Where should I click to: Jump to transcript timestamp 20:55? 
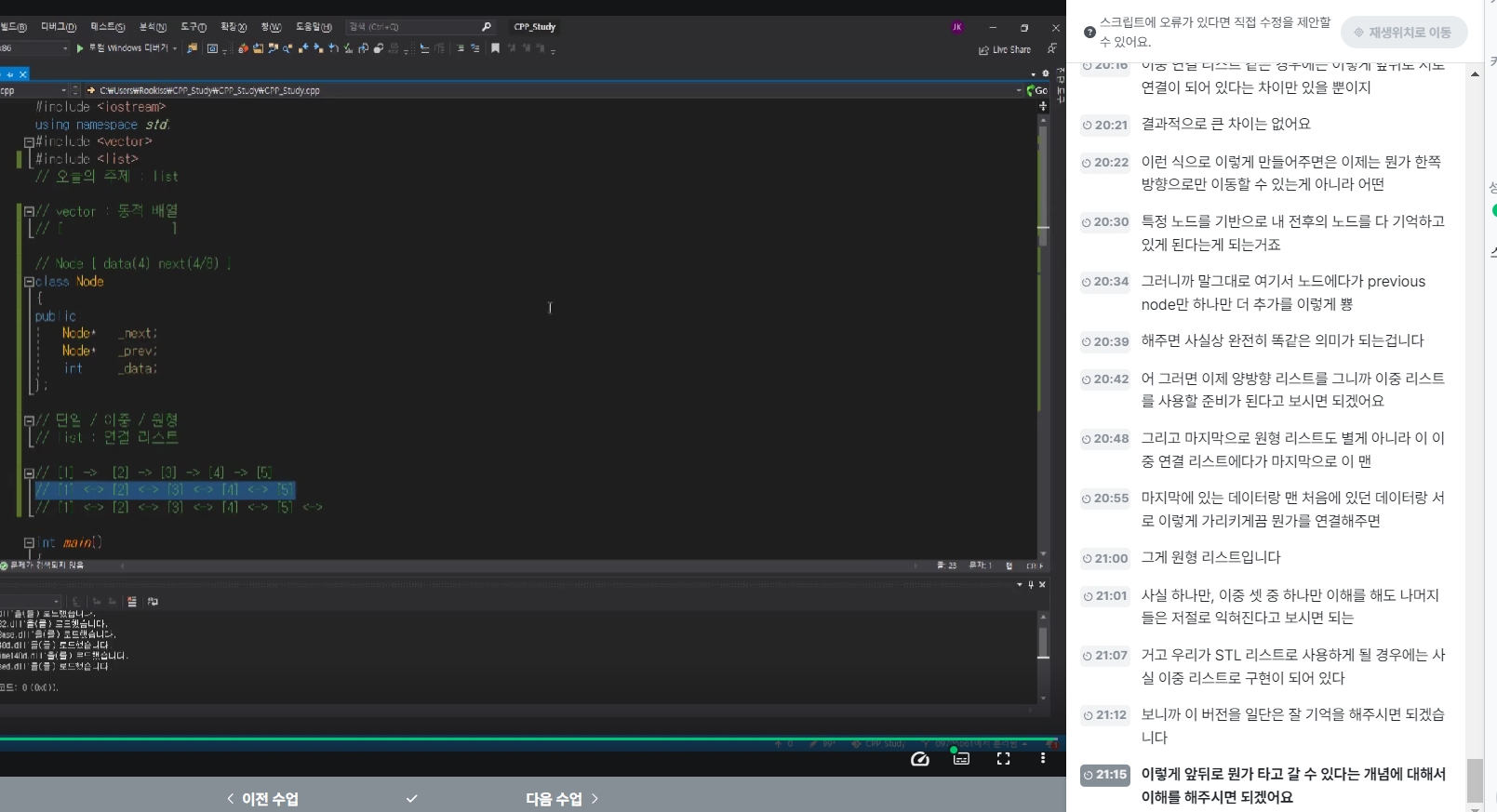[x=1104, y=499]
